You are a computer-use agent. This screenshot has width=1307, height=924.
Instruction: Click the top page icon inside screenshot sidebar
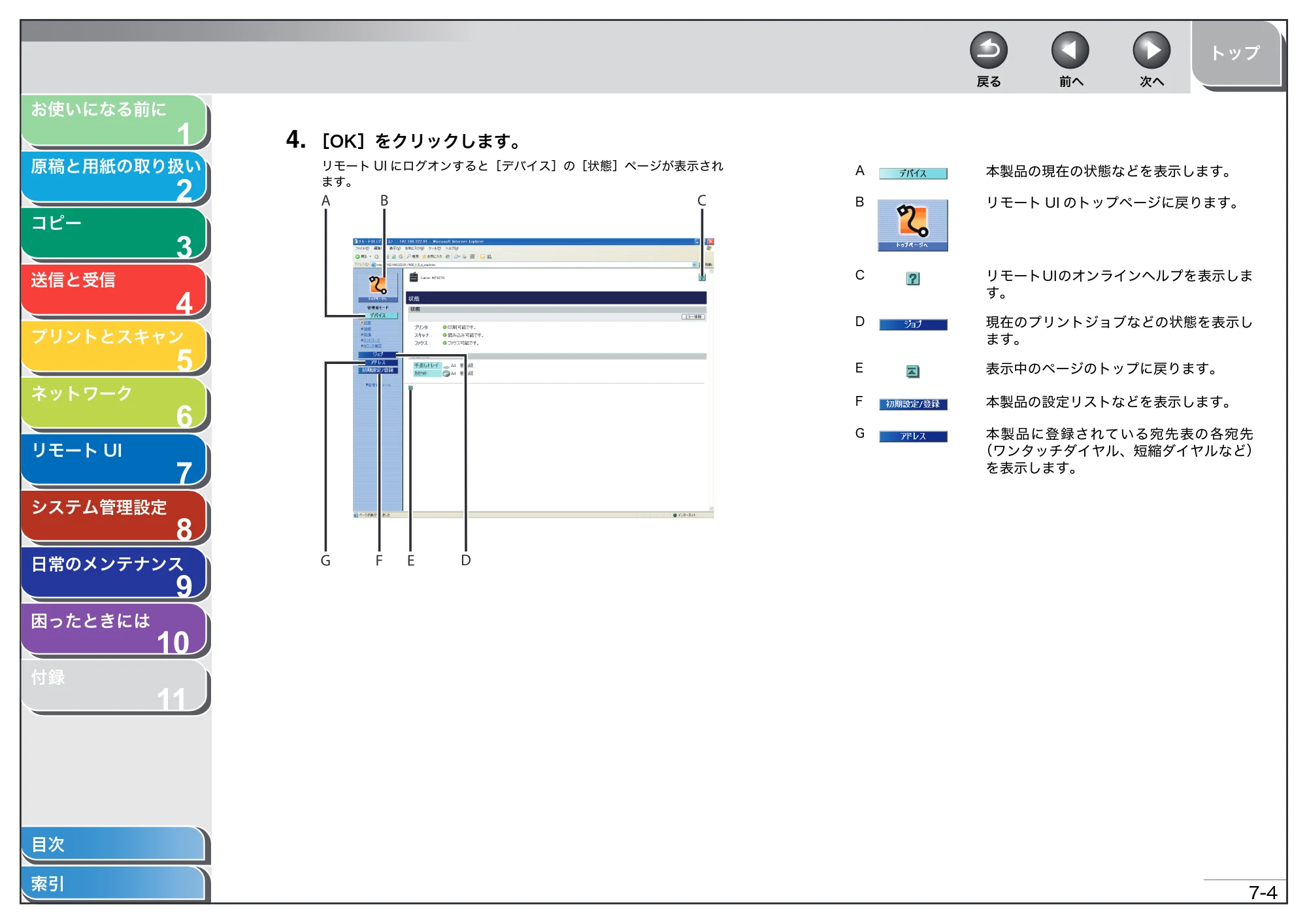[x=378, y=288]
